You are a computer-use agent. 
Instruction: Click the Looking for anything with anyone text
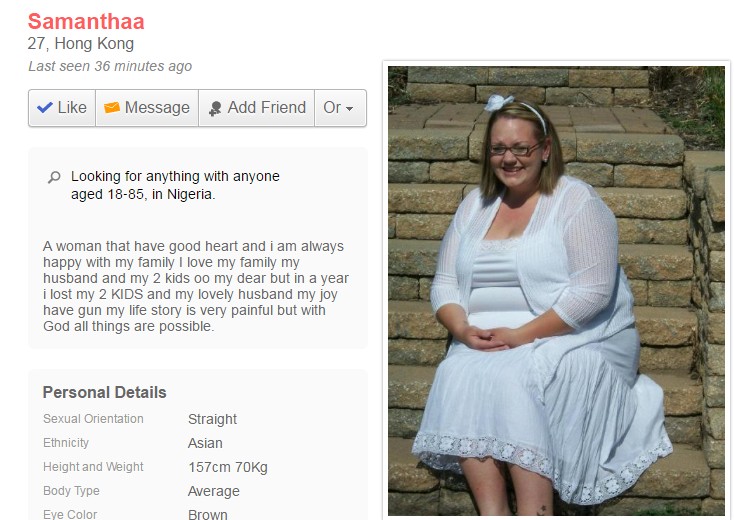pyautogui.click(x=175, y=176)
